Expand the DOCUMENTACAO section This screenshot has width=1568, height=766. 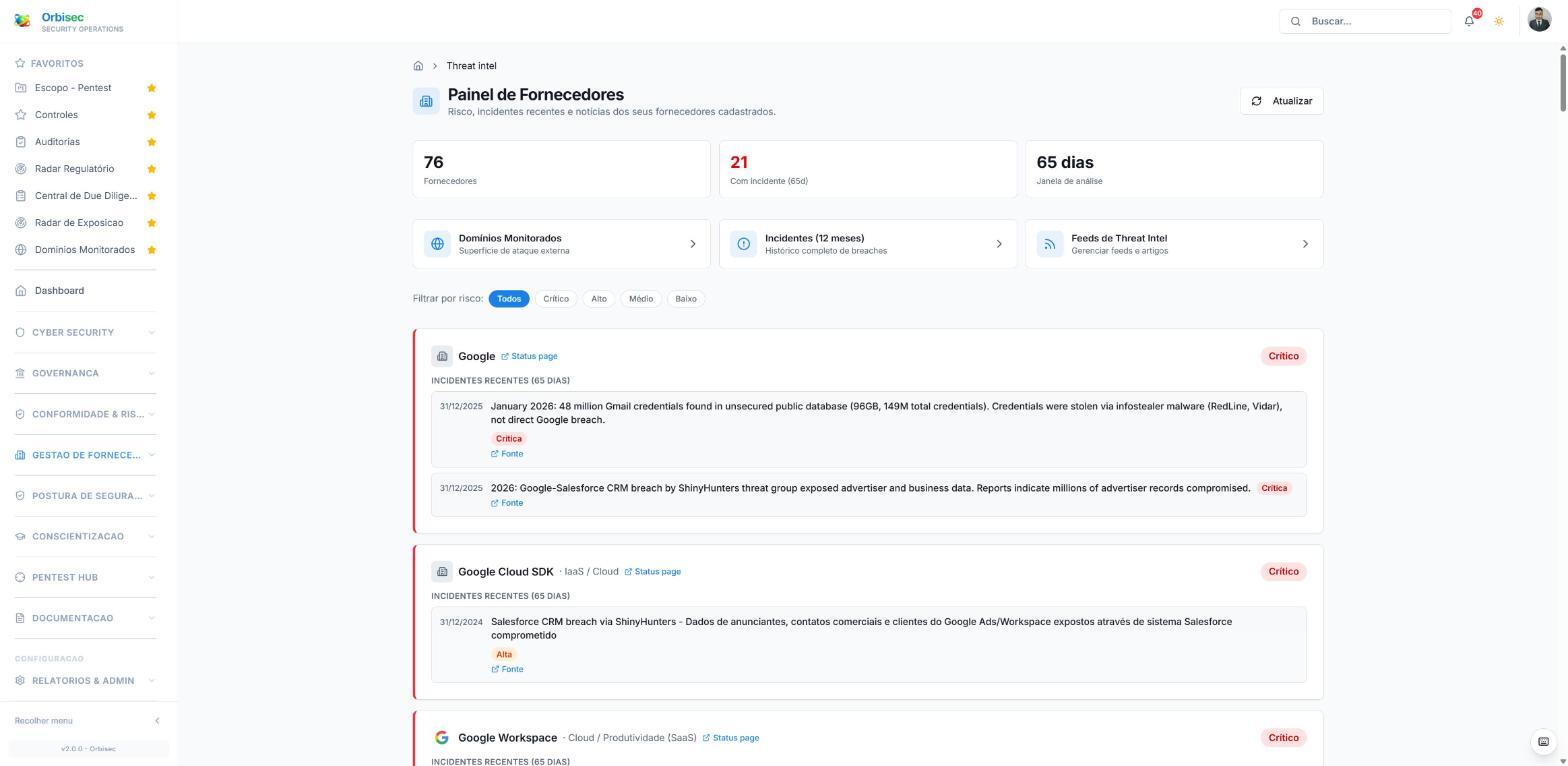click(x=85, y=618)
